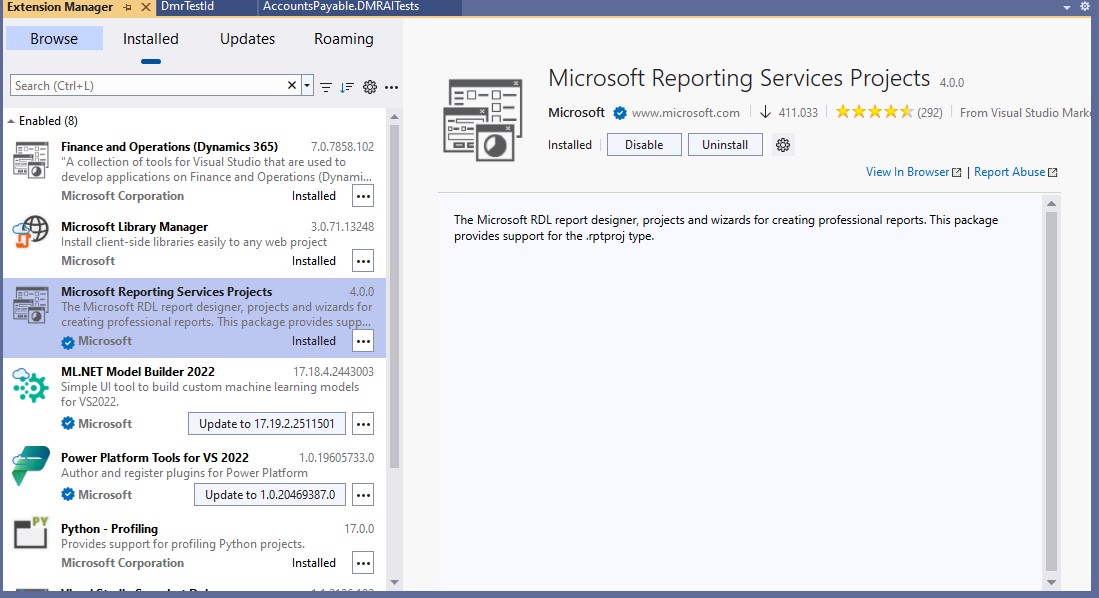
Task: Select the Power Platform Tools icon
Action: click(31, 465)
